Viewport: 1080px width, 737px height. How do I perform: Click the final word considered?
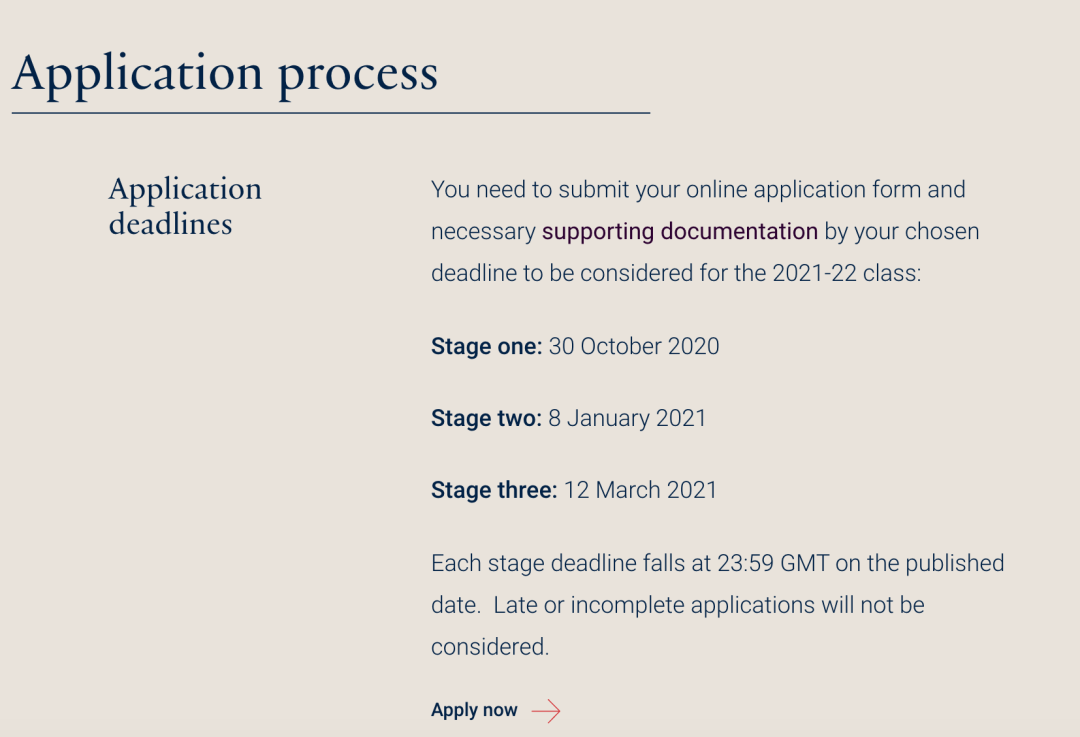pyautogui.click(x=490, y=647)
